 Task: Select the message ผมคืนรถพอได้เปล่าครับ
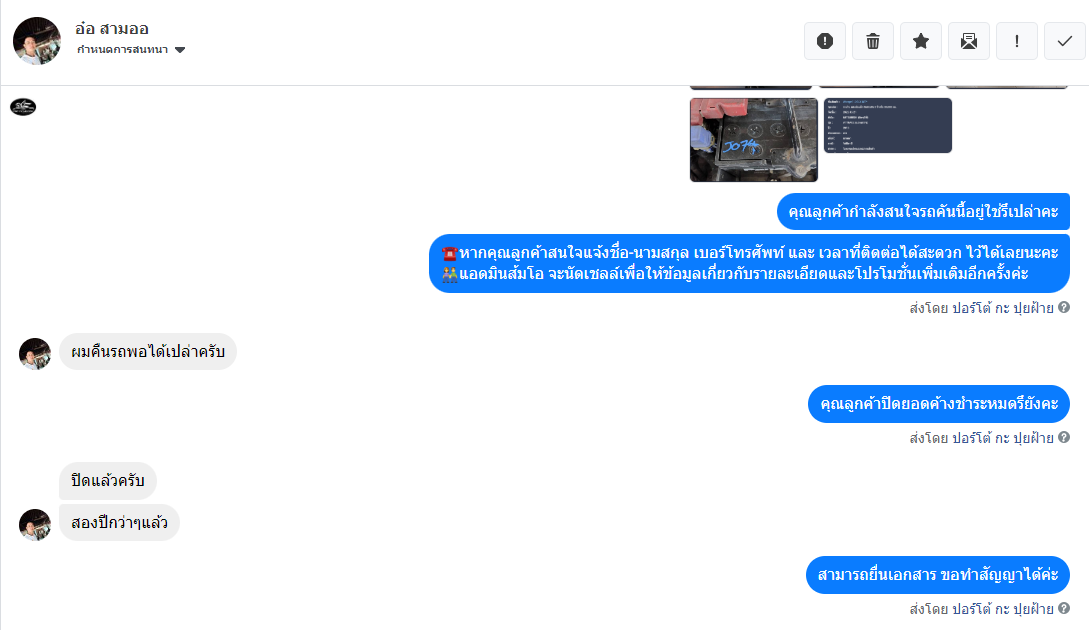coord(148,351)
